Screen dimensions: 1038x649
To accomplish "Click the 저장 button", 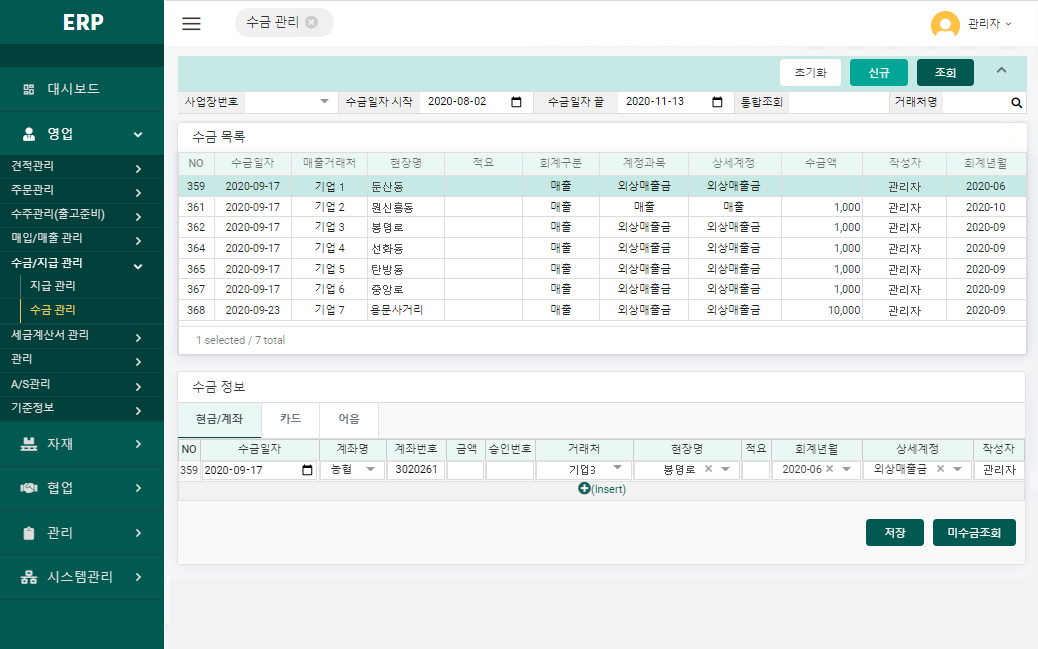I will pyautogui.click(x=894, y=533).
